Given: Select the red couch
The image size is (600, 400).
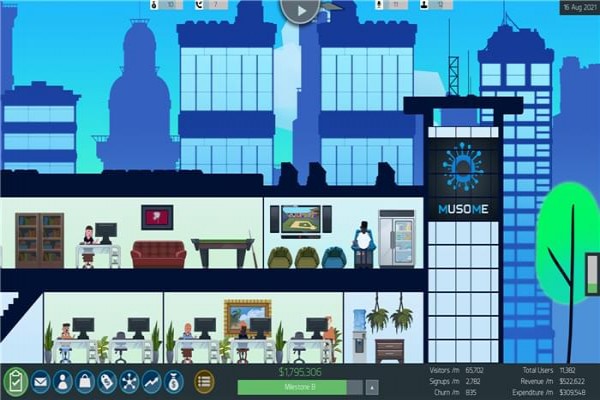Looking at the screenshot, I should pos(158,254).
